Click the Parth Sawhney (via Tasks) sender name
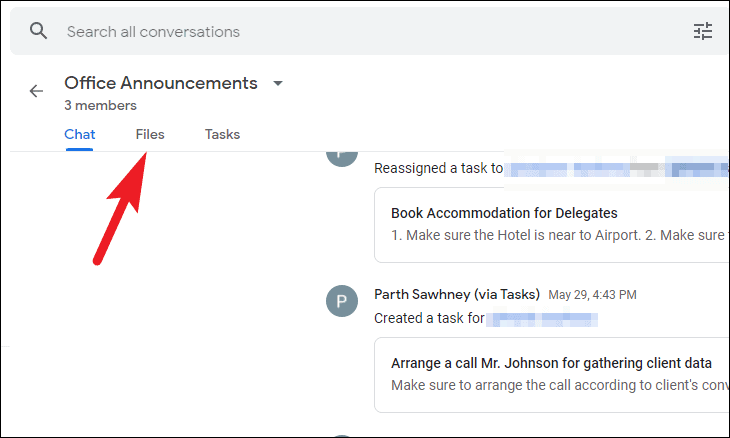 pyautogui.click(x=457, y=294)
